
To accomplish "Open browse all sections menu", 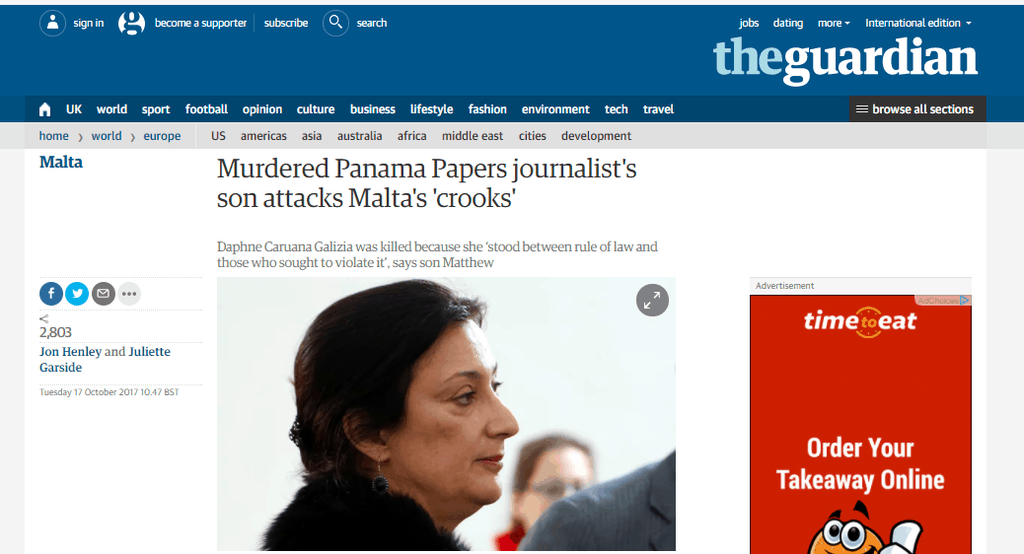I will [918, 109].
